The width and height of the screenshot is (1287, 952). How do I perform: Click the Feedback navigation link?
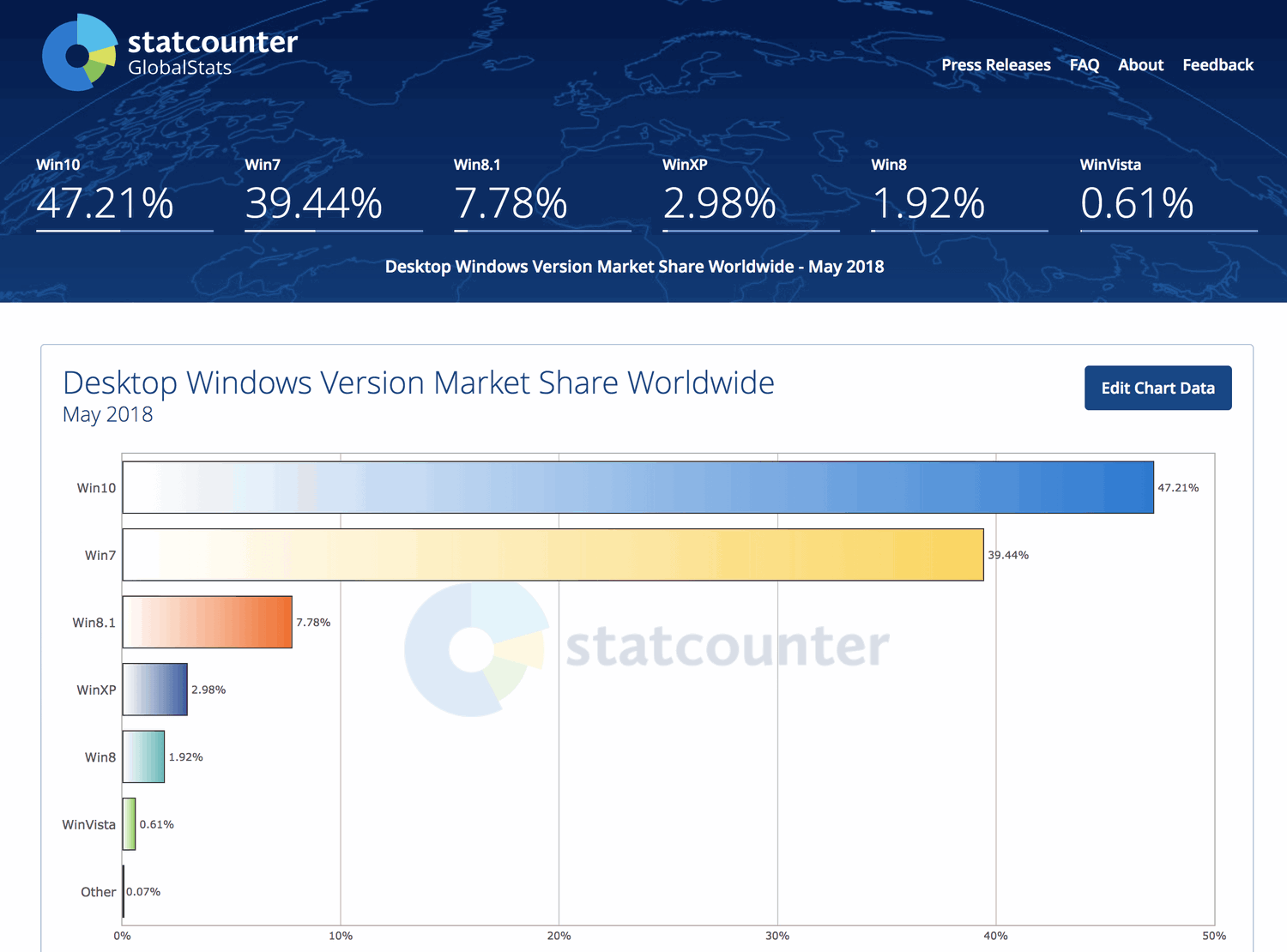click(1218, 64)
